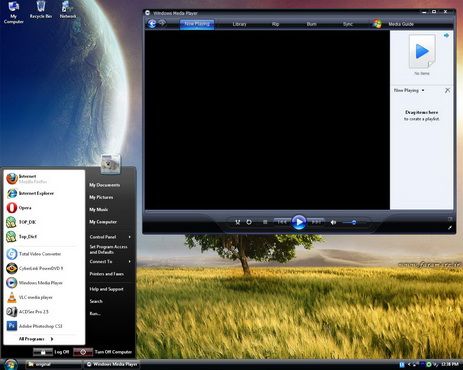Viewport: 463px width, 370px height.
Task: Click the Drag items here playlist area
Action: click(x=422, y=115)
